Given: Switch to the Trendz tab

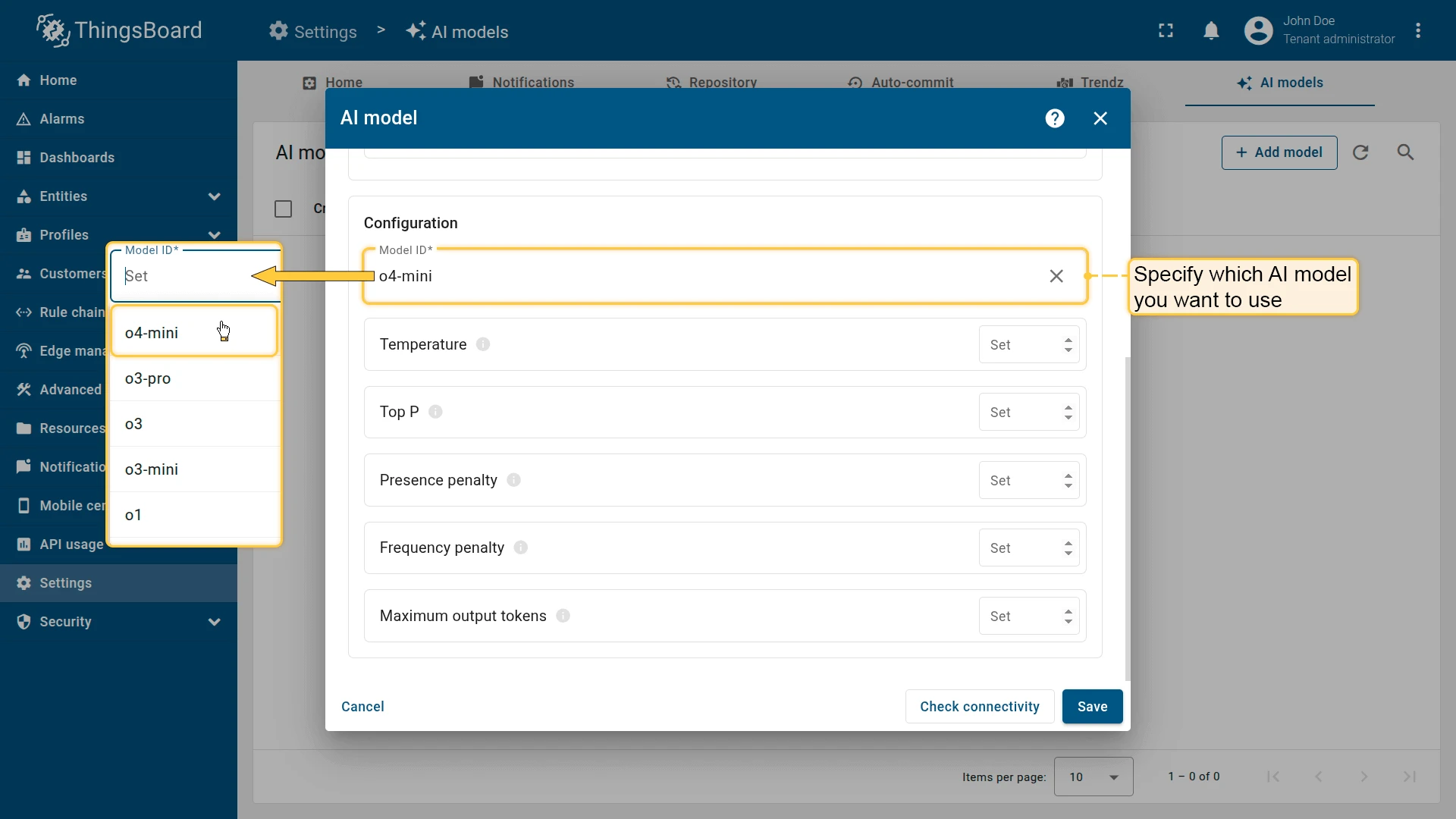Looking at the screenshot, I should click(1090, 83).
